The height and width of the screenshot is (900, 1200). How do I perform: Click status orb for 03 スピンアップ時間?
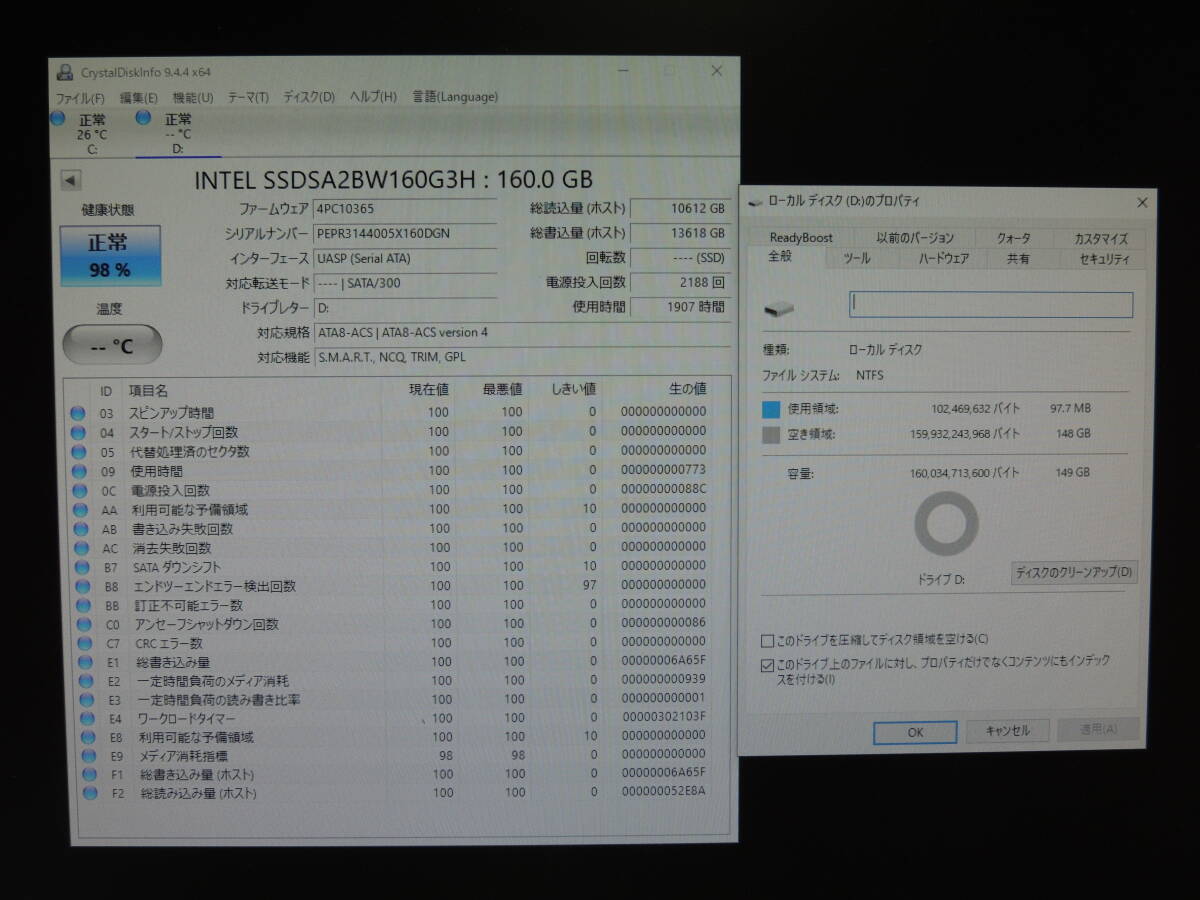78,412
